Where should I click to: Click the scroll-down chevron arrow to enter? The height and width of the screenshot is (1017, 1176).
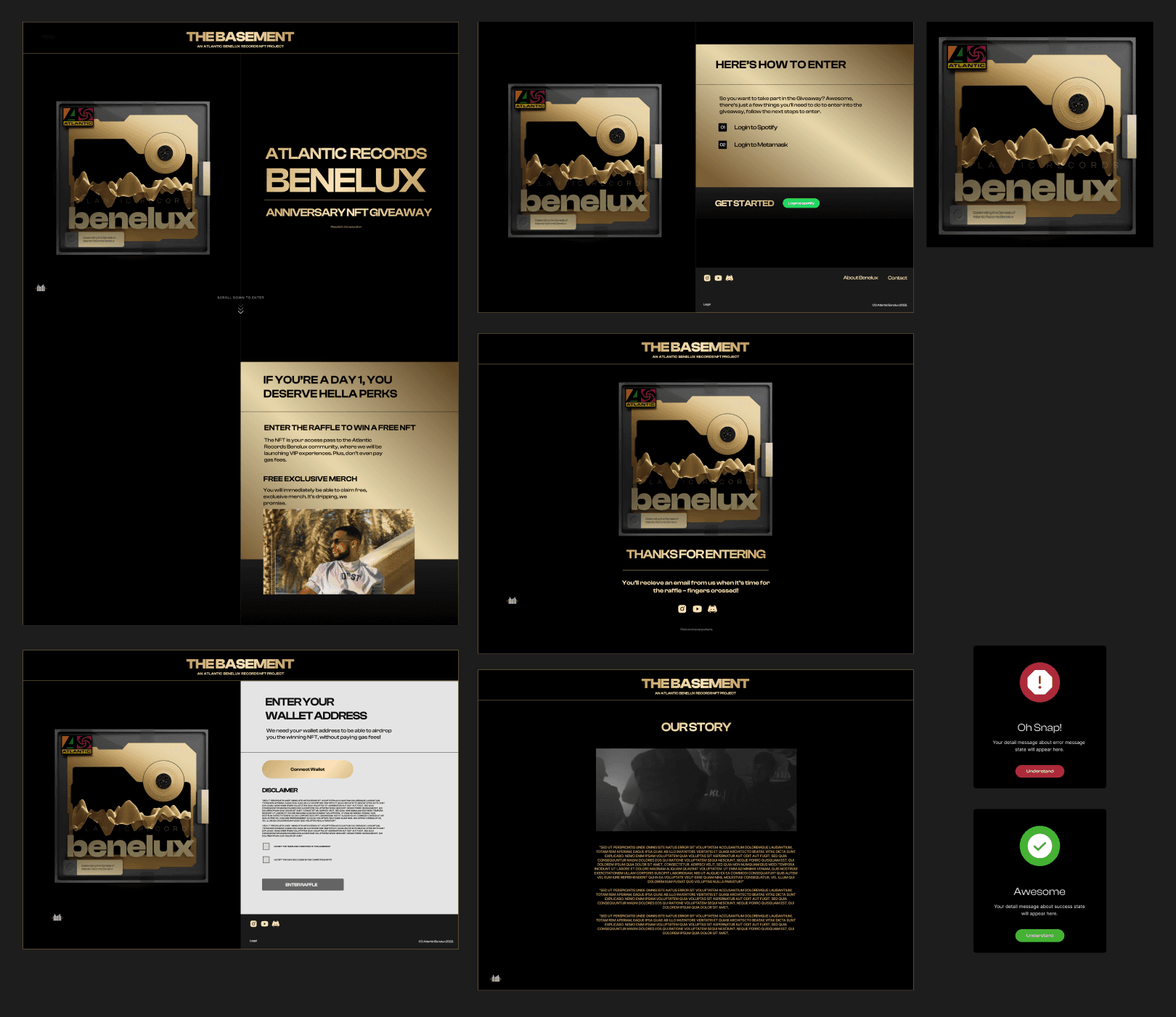(x=240, y=309)
